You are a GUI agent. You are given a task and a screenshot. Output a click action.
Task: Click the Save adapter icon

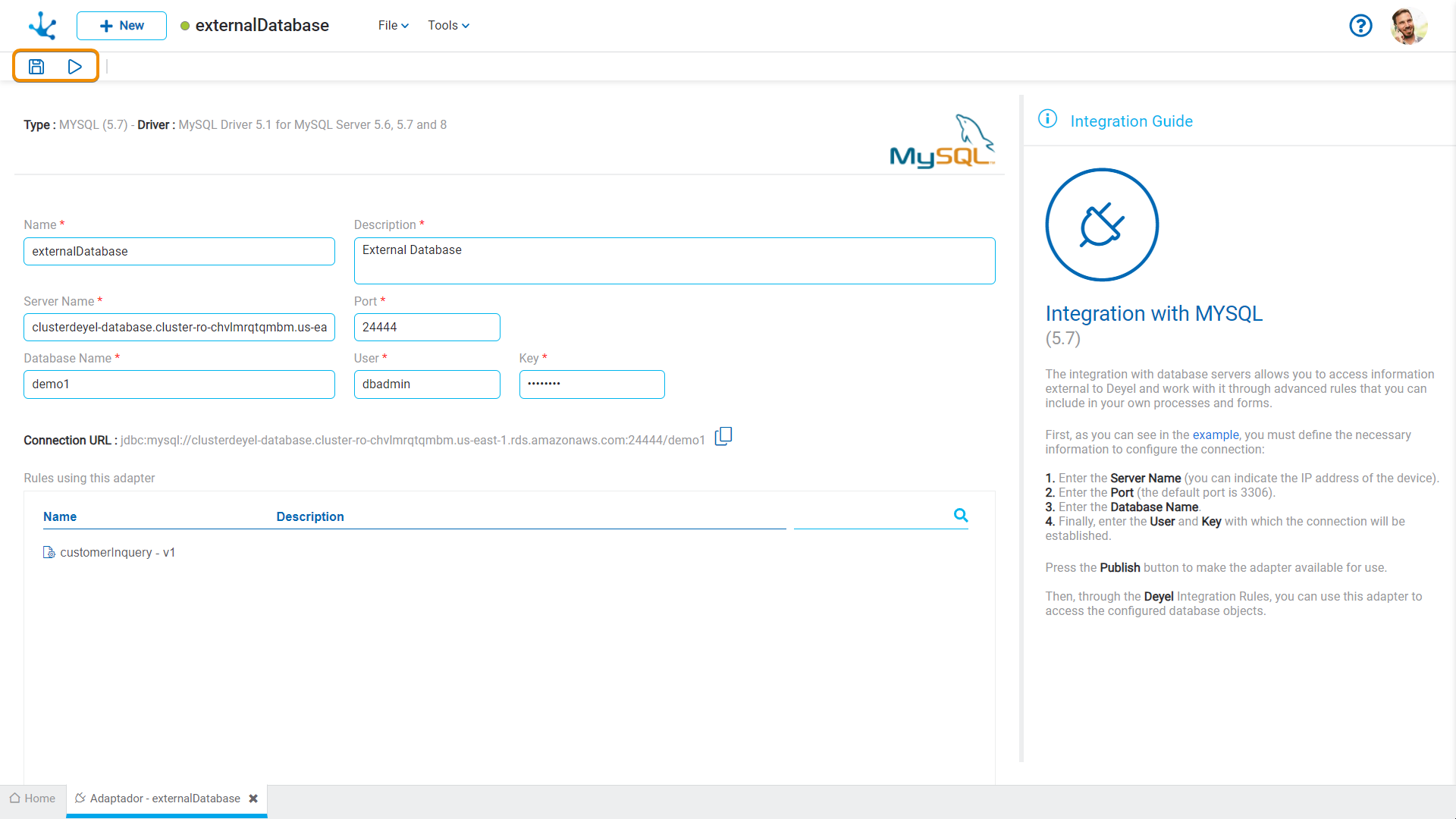[36, 65]
